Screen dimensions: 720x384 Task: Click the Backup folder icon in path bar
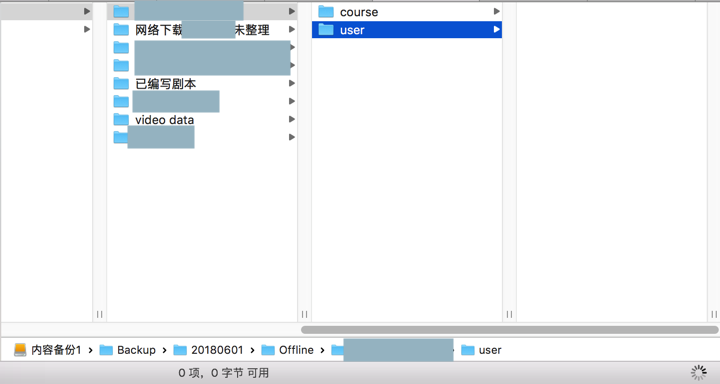tap(106, 350)
